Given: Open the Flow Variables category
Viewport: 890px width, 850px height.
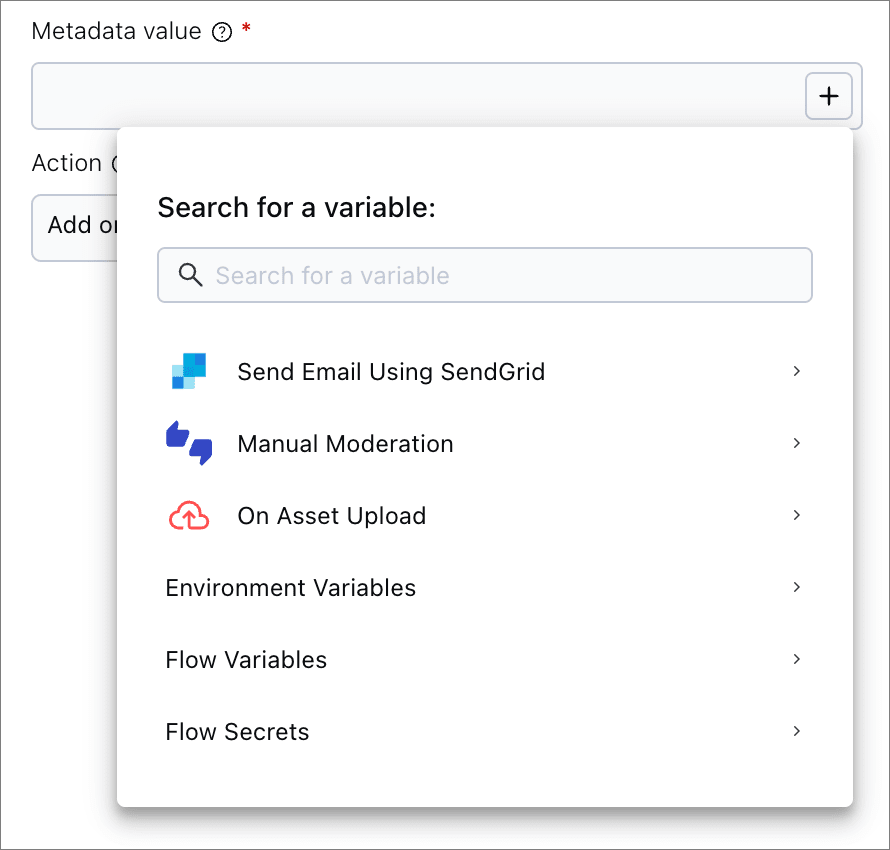Looking at the screenshot, I should [x=246, y=660].
